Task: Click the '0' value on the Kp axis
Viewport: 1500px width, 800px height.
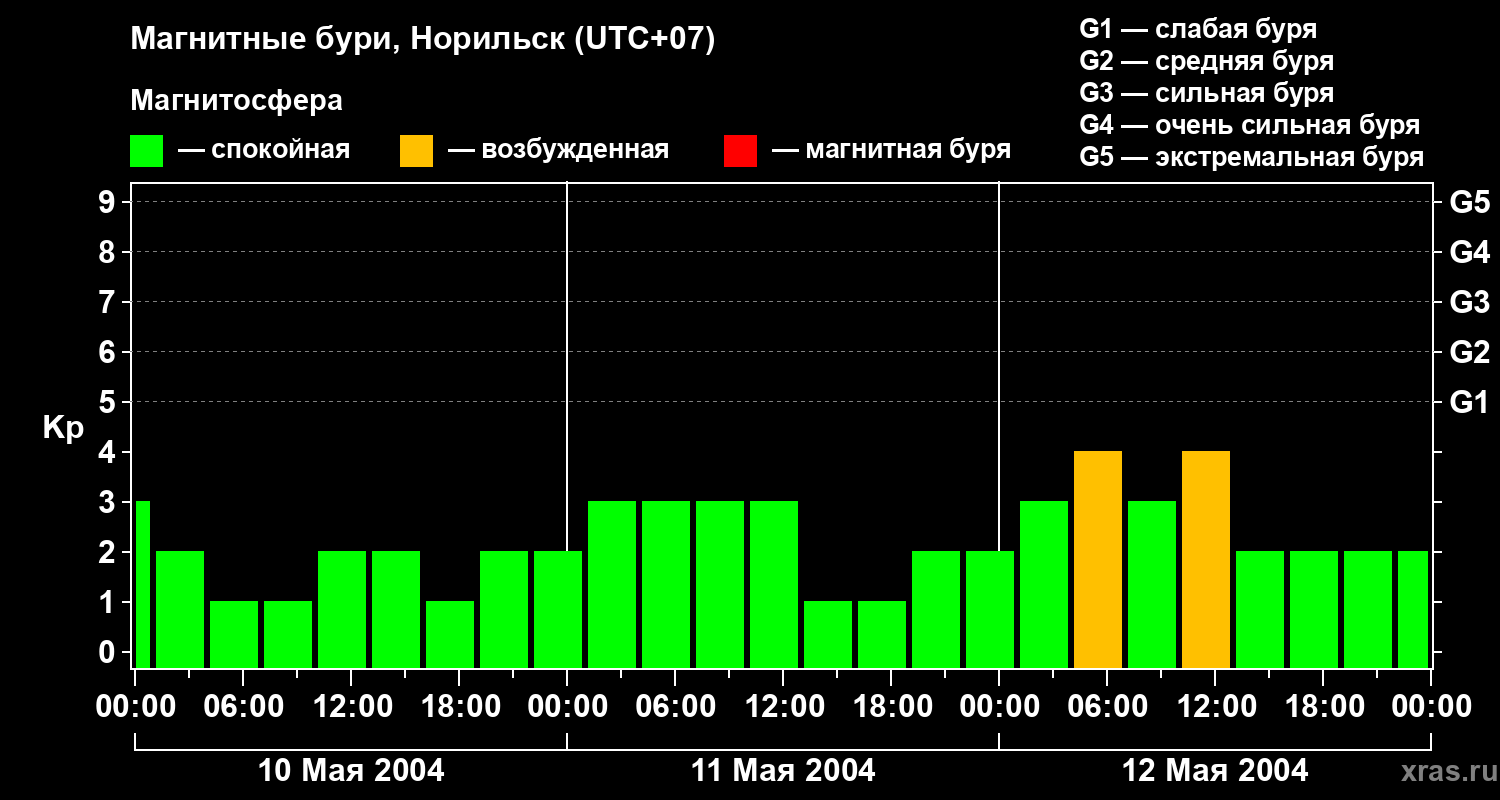Action: point(109,652)
